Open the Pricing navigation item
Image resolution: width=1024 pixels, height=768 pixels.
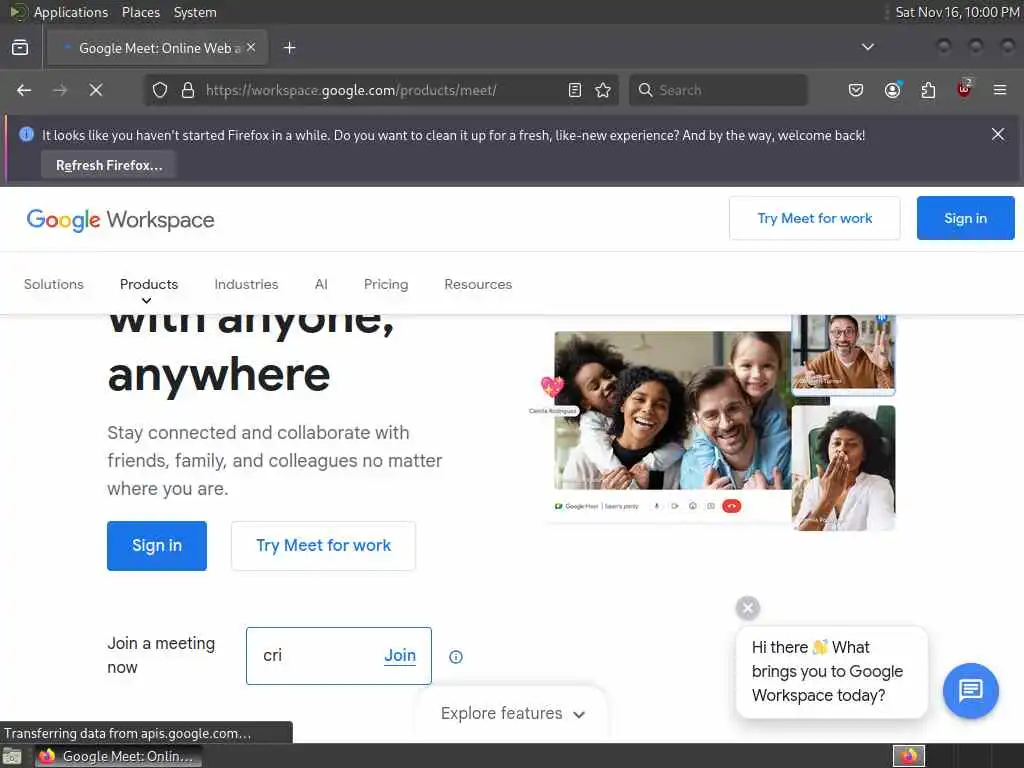(x=386, y=284)
